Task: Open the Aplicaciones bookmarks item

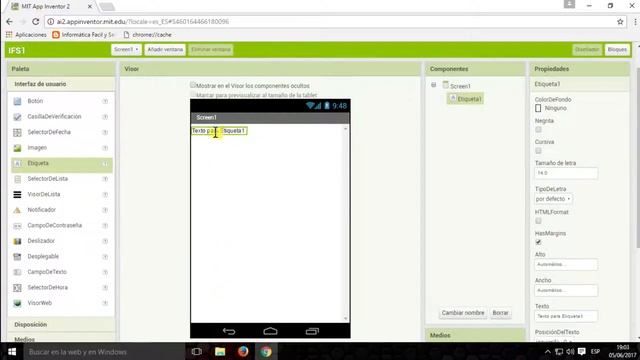Action: [27, 35]
